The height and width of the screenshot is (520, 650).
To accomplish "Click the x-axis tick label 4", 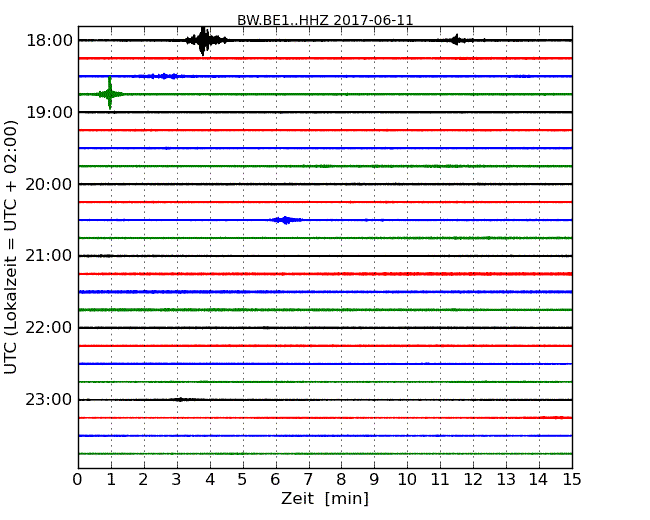I will point(210,480).
